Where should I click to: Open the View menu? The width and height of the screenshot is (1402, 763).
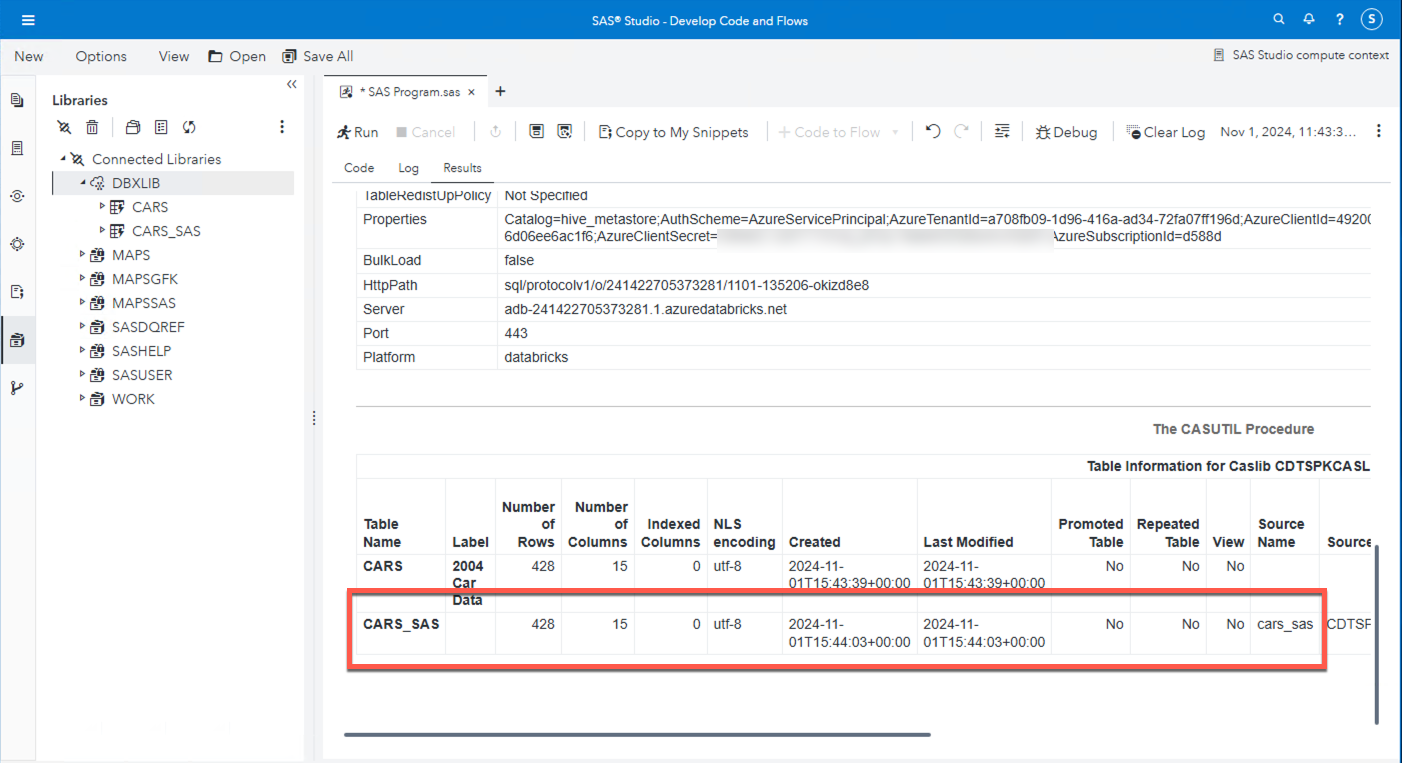173,56
